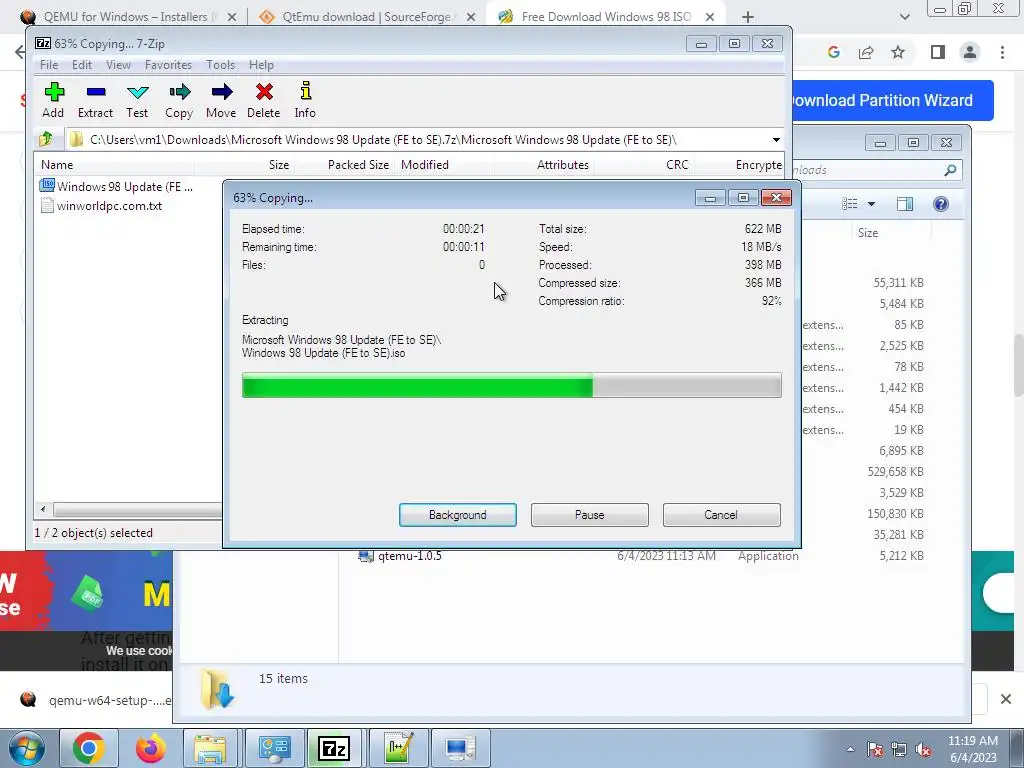
Task: Open the Windows Start menu
Action: [x=27, y=748]
